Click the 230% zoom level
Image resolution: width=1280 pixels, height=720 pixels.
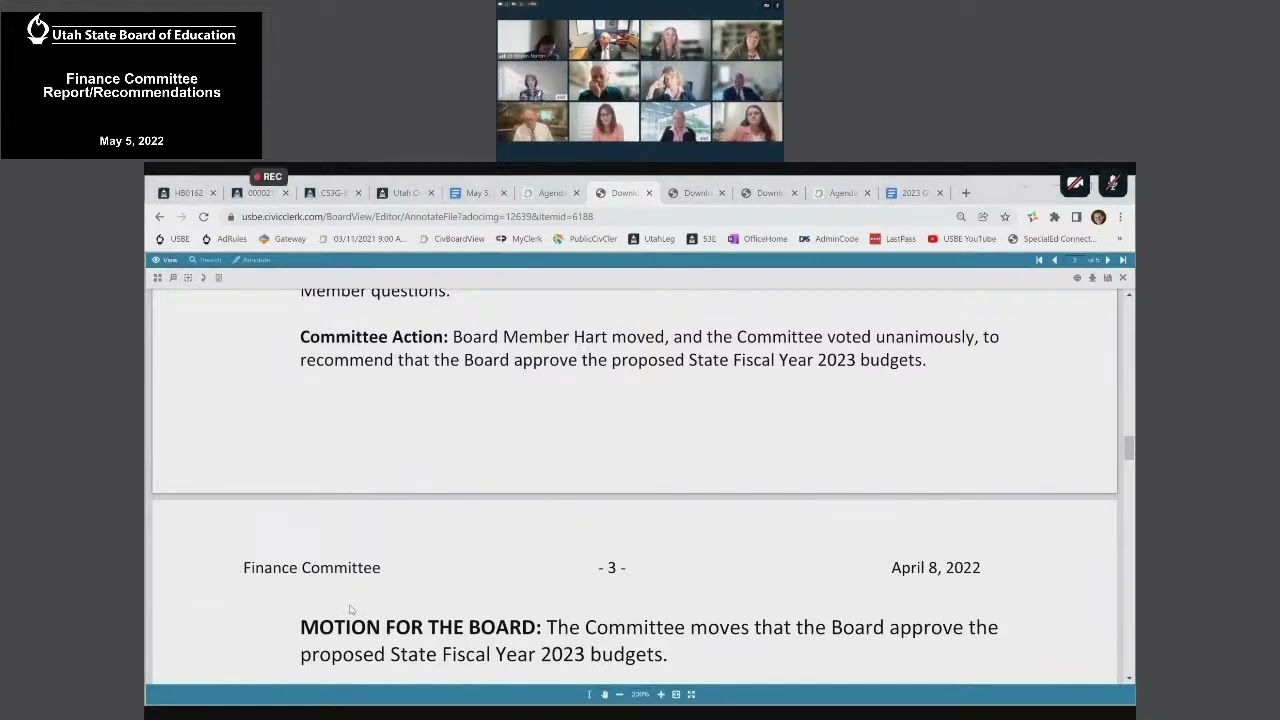pyautogui.click(x=640, y=694)
